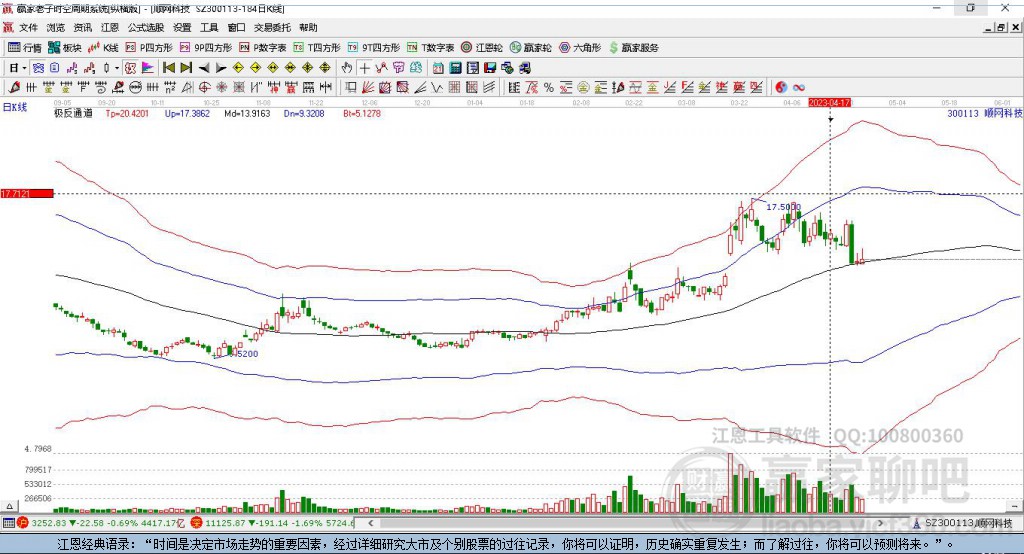The height and width of the screenshot is (554, 1024).
Task: Launch the 江恩轮 Gann wheel
Action: click(482, 48)
